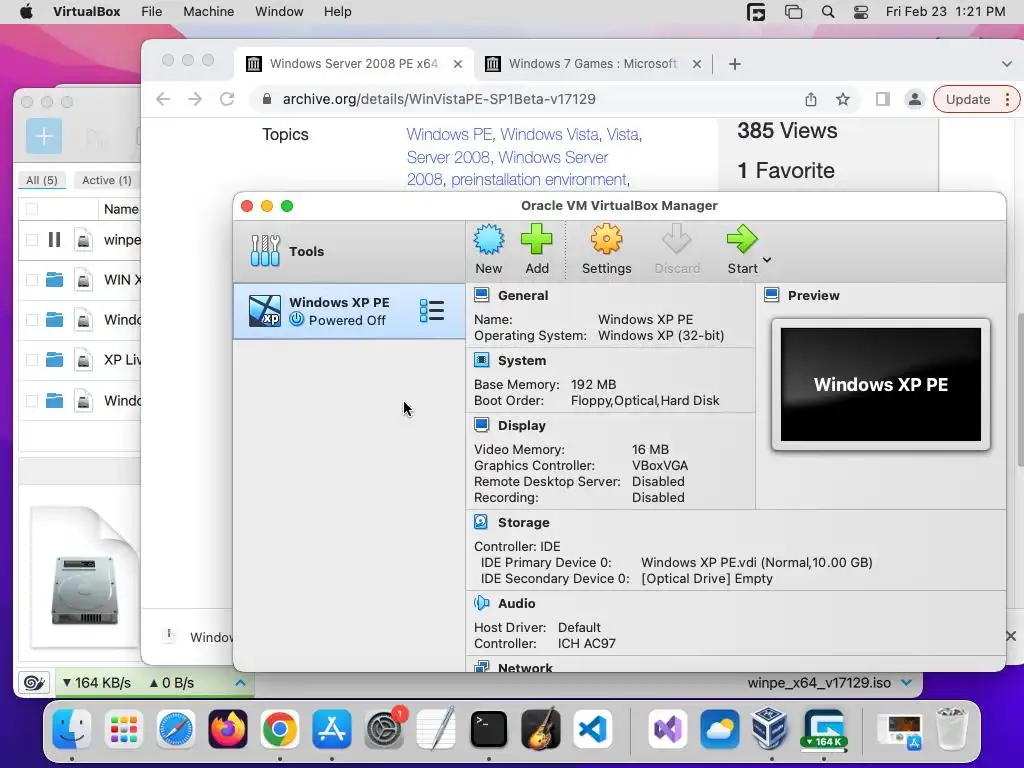
Task: Toggle Chrome's side panel icon
Action: coord(882,99)
